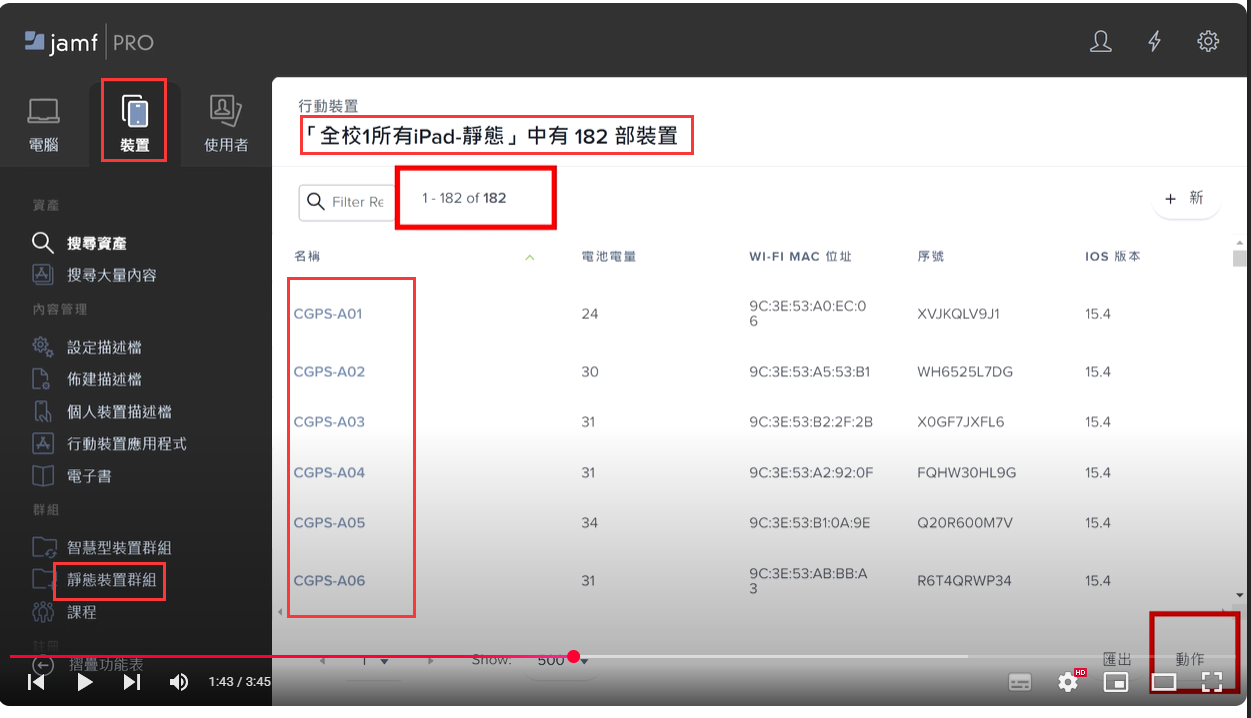The width and height of the screenshot is (1251, 718).
Task: Sort by the IOS 版本 column header
Action: (x=1113, y=257)
